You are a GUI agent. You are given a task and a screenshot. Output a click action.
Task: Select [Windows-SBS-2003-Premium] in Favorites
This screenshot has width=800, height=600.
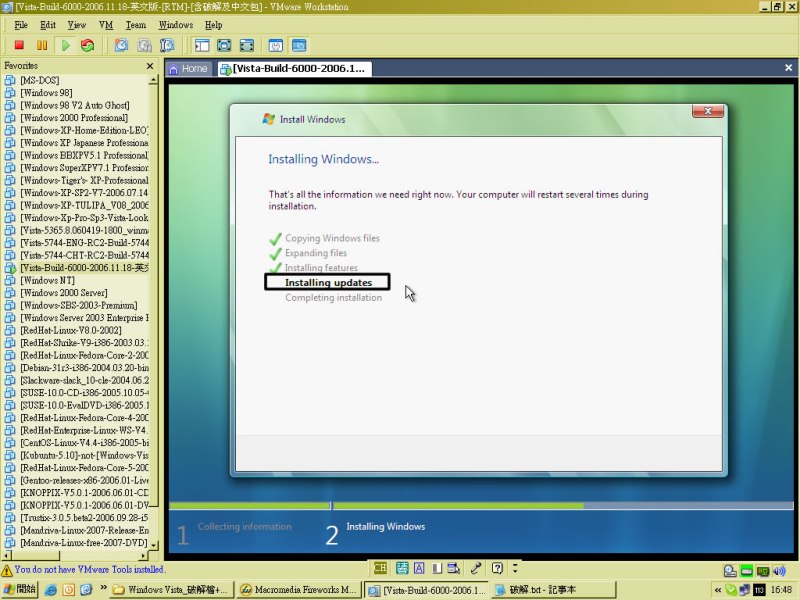click(x=79, y=305)
